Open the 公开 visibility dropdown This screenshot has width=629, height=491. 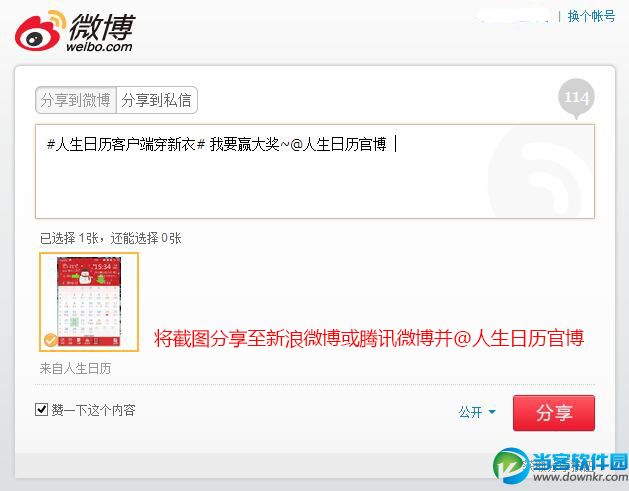[x=477, y=412]
